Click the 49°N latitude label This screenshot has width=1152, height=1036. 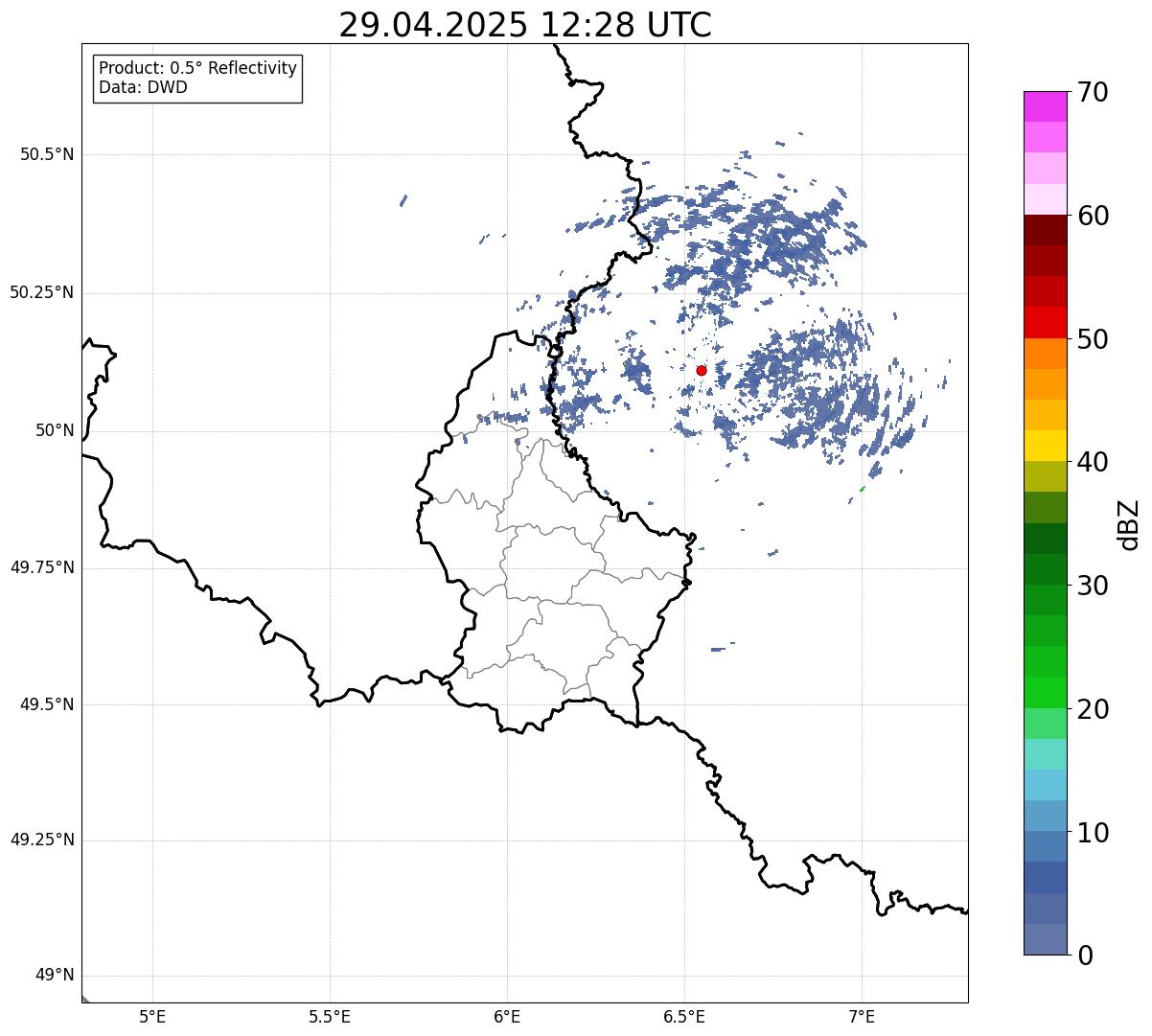56,976
